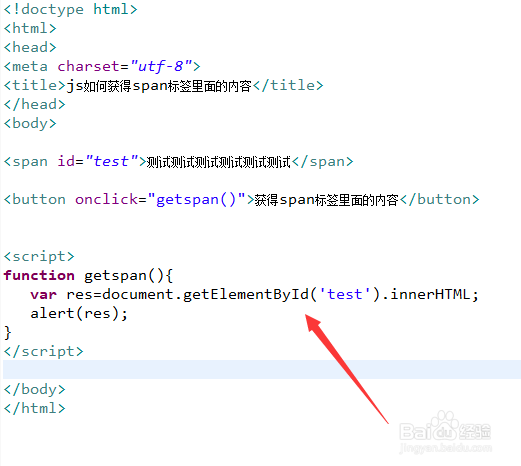Viewport: 521px width, 466px height.
Task: Click the title text js如何获得span标签里面的内容
Action: 159,86
